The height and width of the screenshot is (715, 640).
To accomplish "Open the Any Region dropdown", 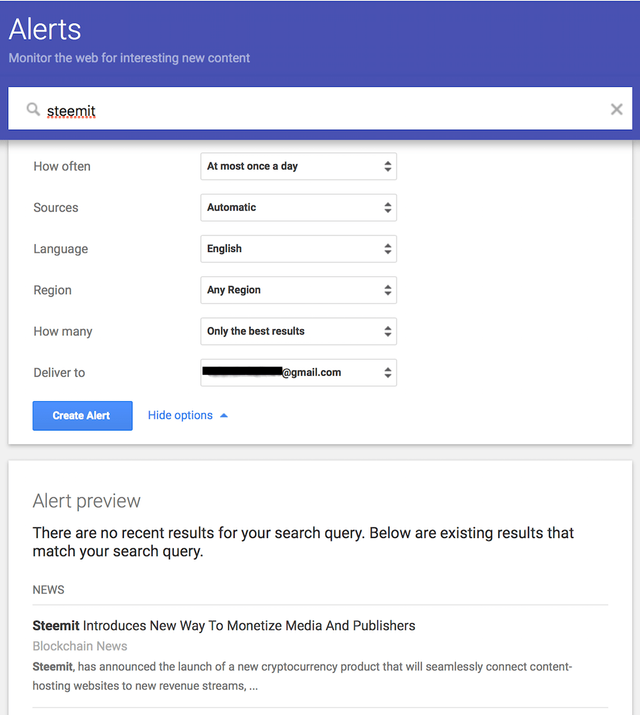I will click(299, 290).
